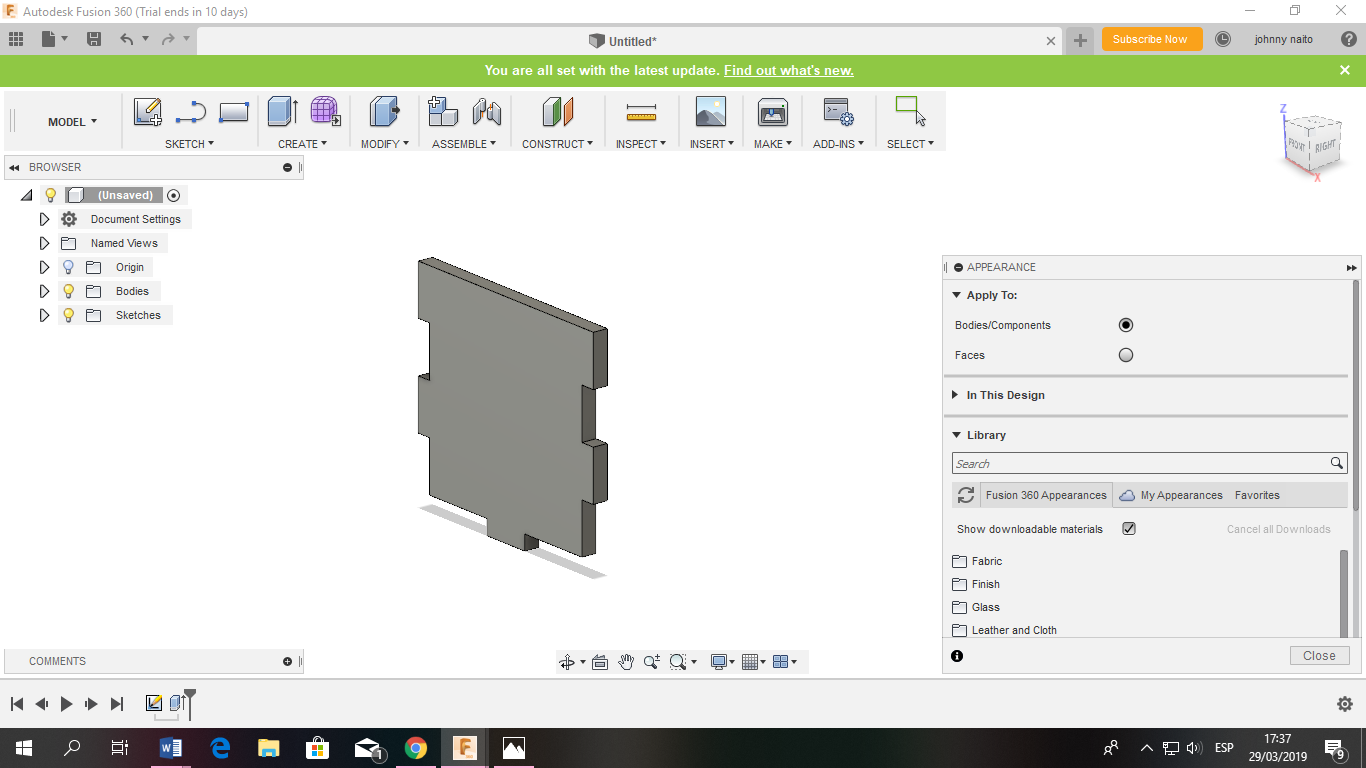Click the Measure ruler icon
Screen dimensions: 1366x768
pos(640,112)
